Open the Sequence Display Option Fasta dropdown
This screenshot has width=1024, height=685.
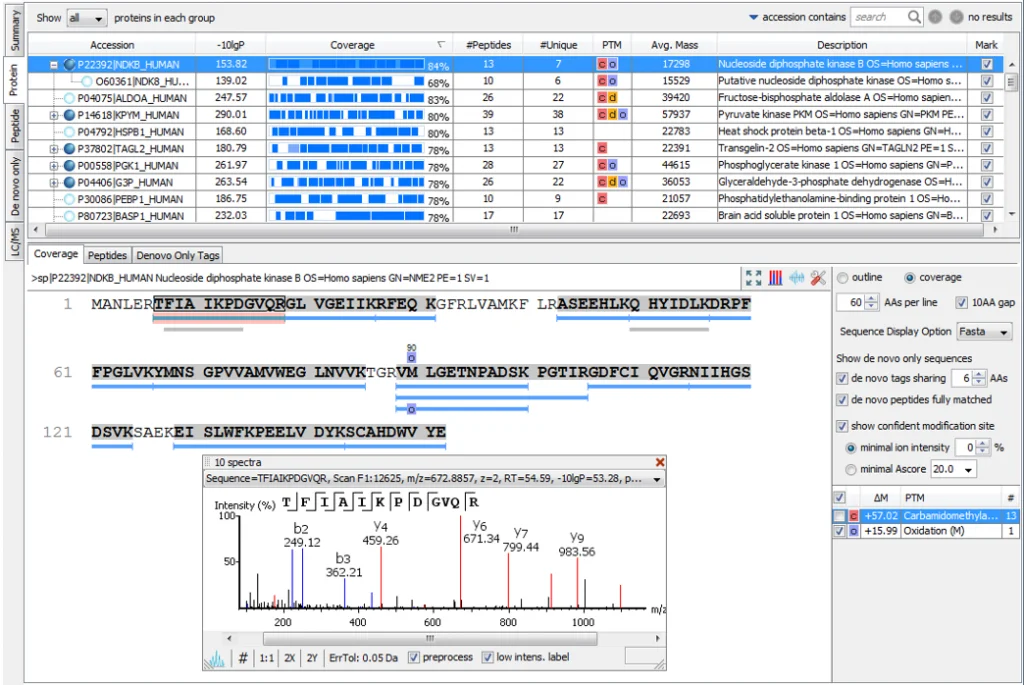click(x=984, y=332)
